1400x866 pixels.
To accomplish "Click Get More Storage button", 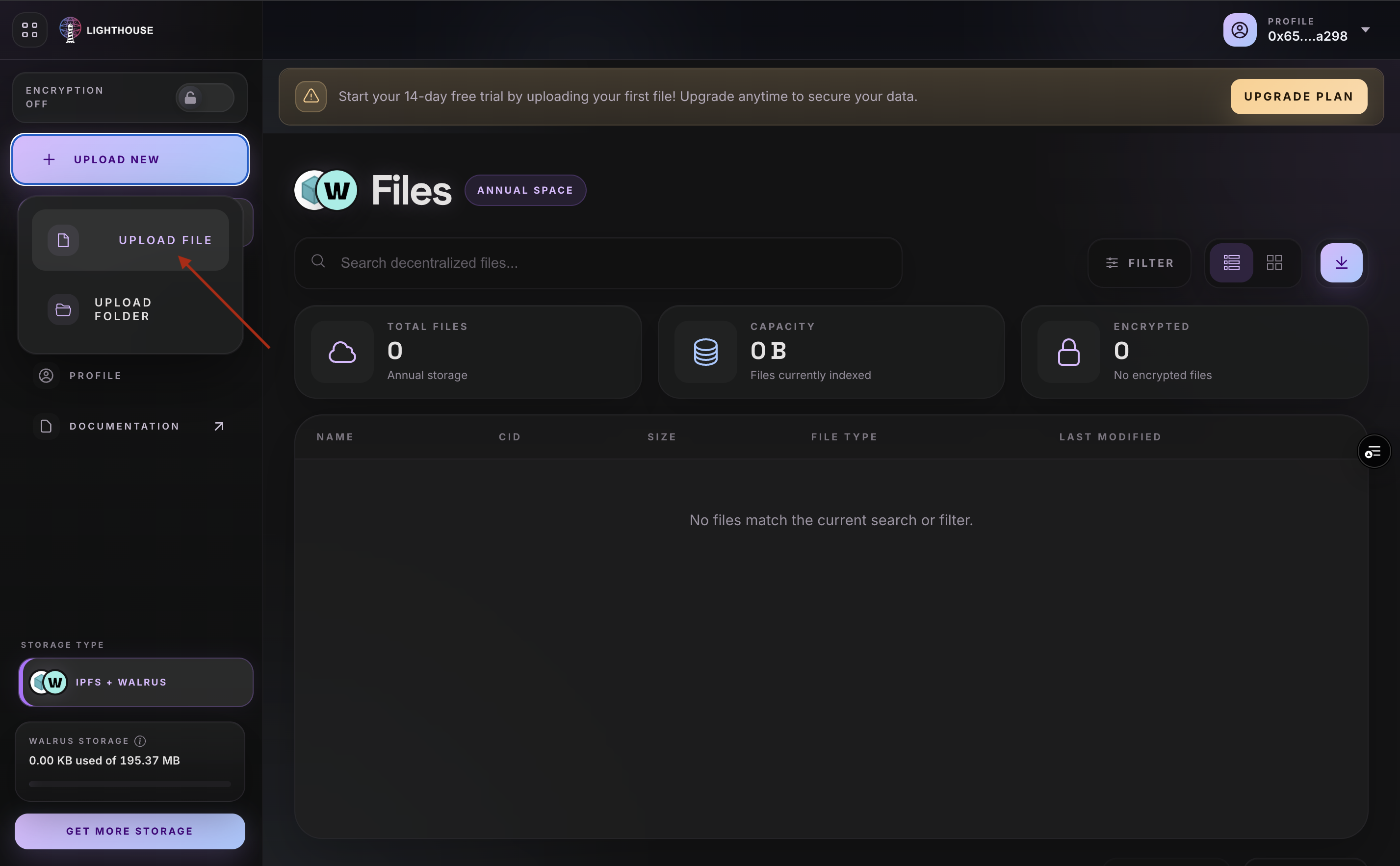I will [130, 831].
